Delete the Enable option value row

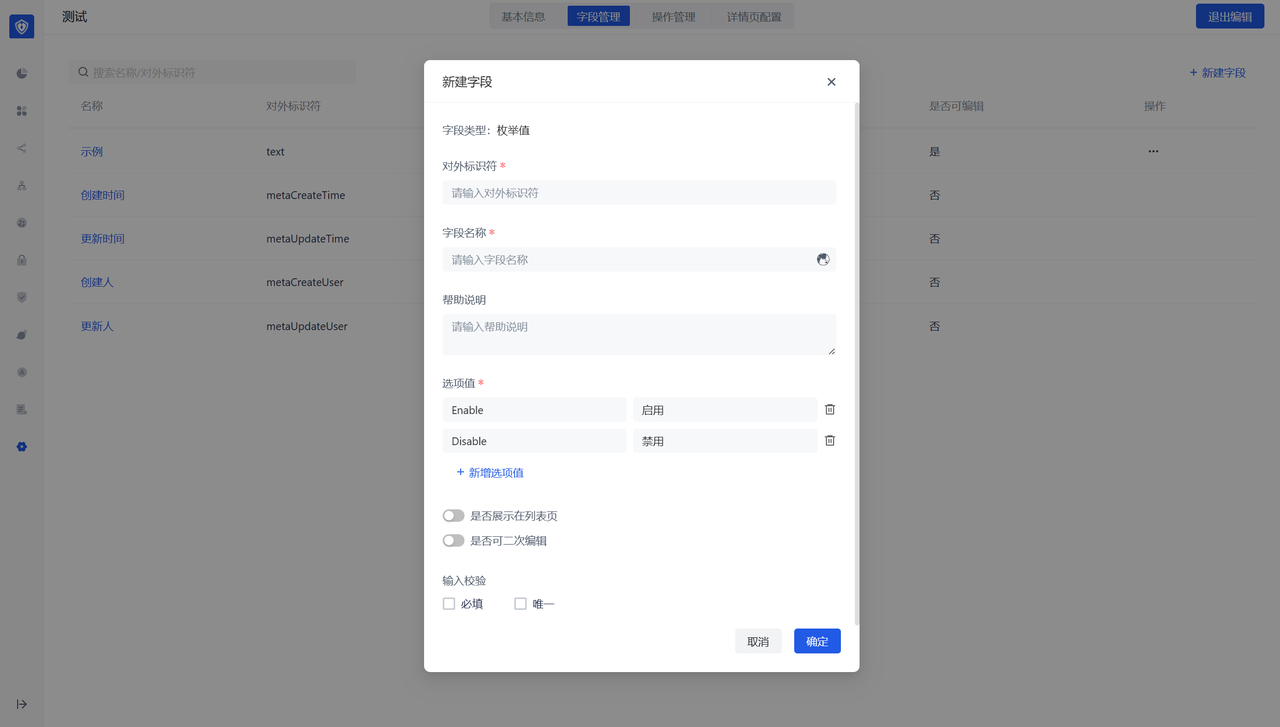830,409
